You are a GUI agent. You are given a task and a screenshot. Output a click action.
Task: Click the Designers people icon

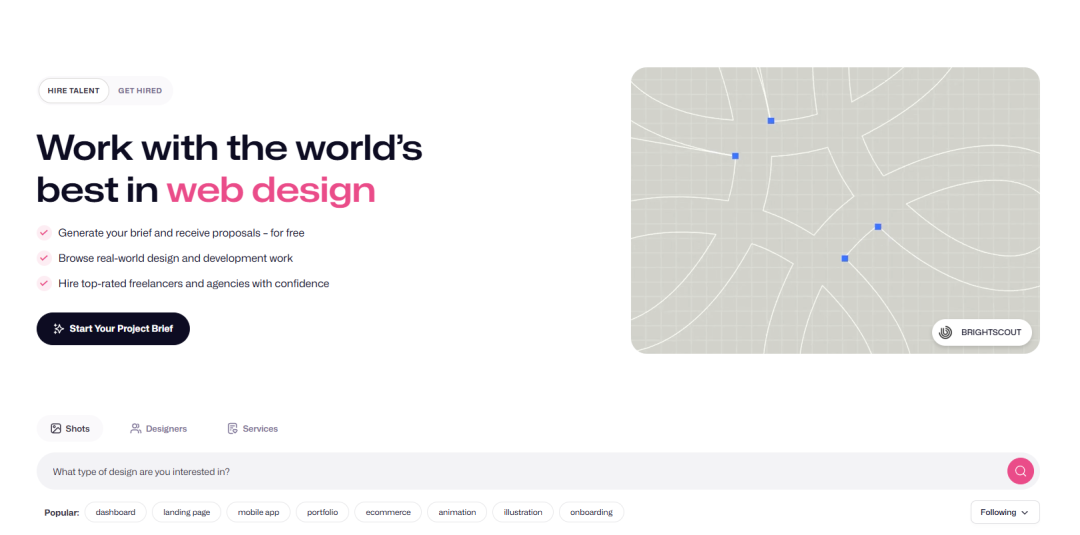pos(136,428)
